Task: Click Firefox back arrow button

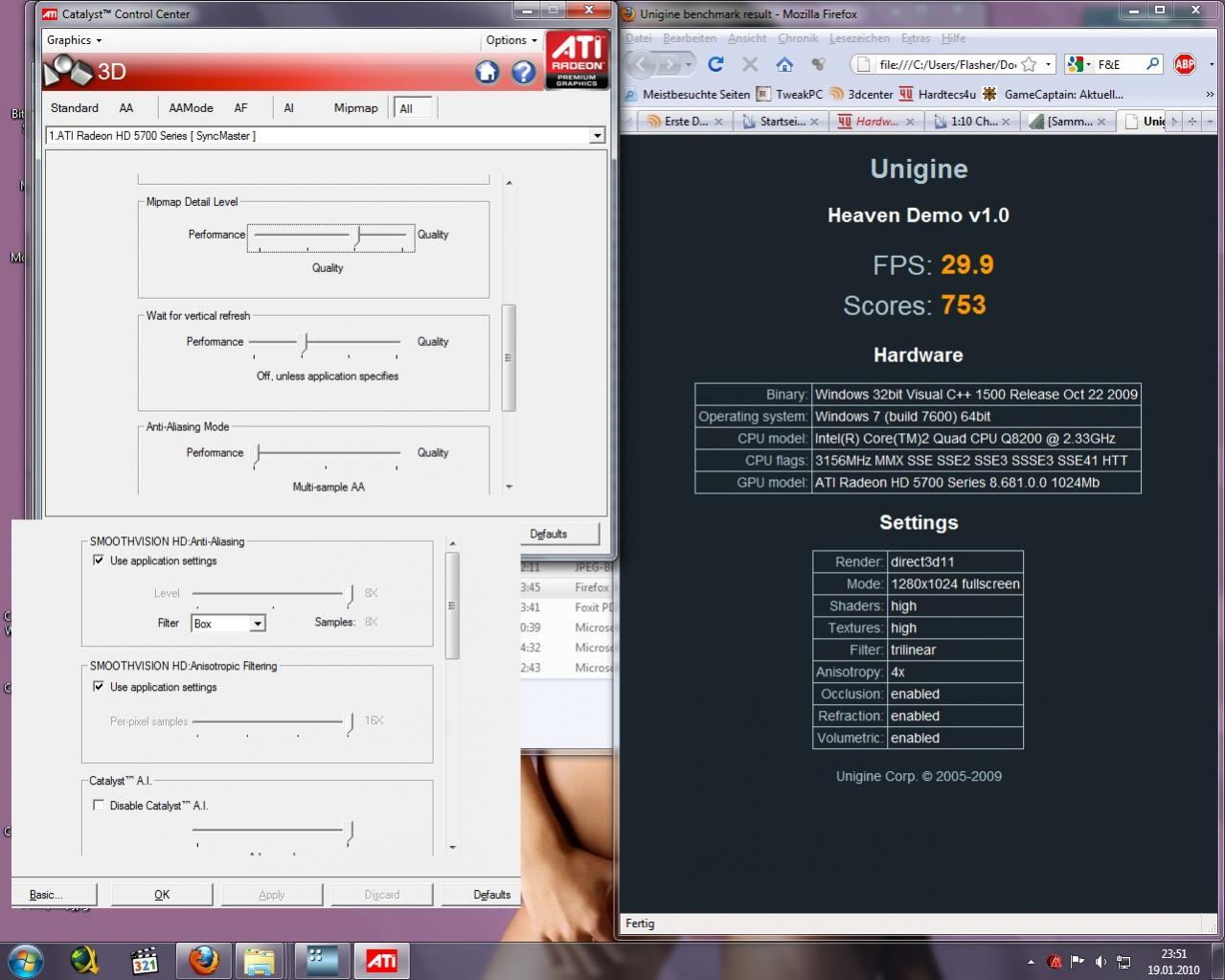Action: pyautogui.click(x=642, y=64)
